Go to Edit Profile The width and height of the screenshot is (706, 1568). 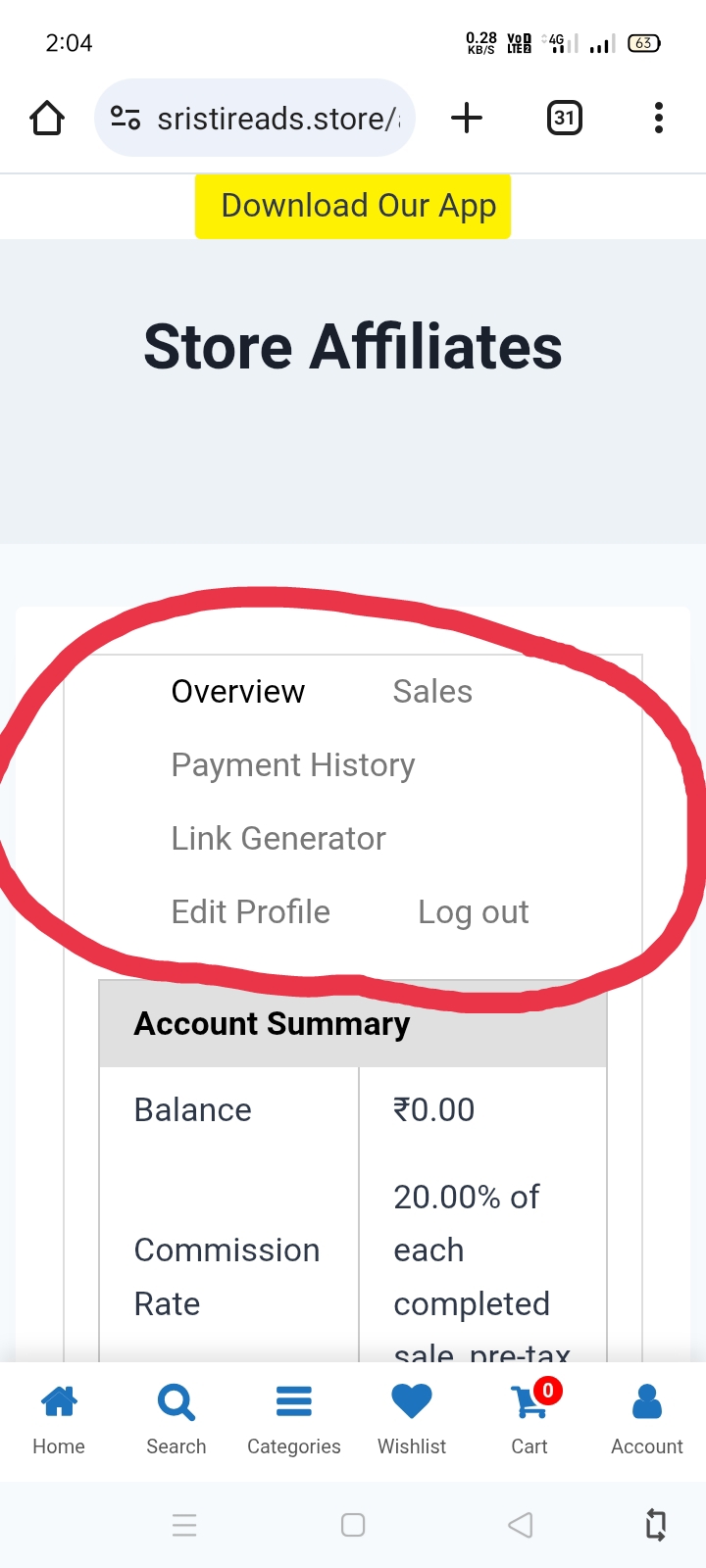[x=251, y=912]
